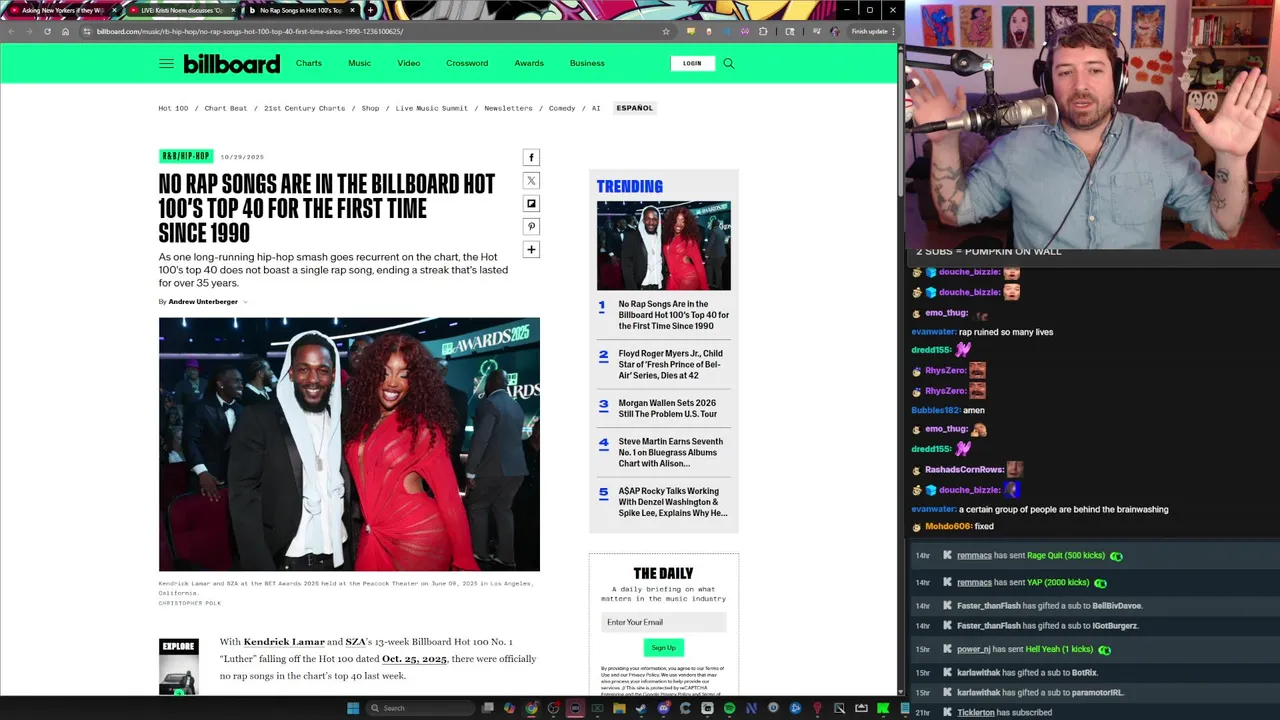
Task: Open Kick app from the taskbar
Action: click(x=883, y=708)
